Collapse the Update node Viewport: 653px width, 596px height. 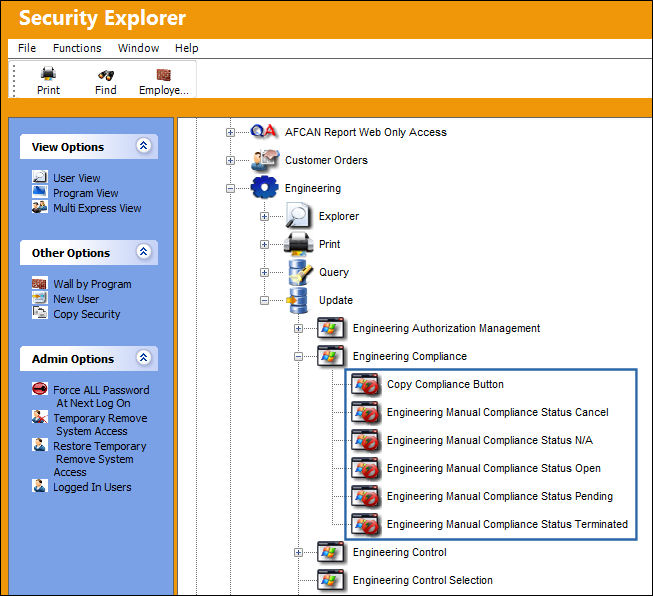tap(264, 300)
